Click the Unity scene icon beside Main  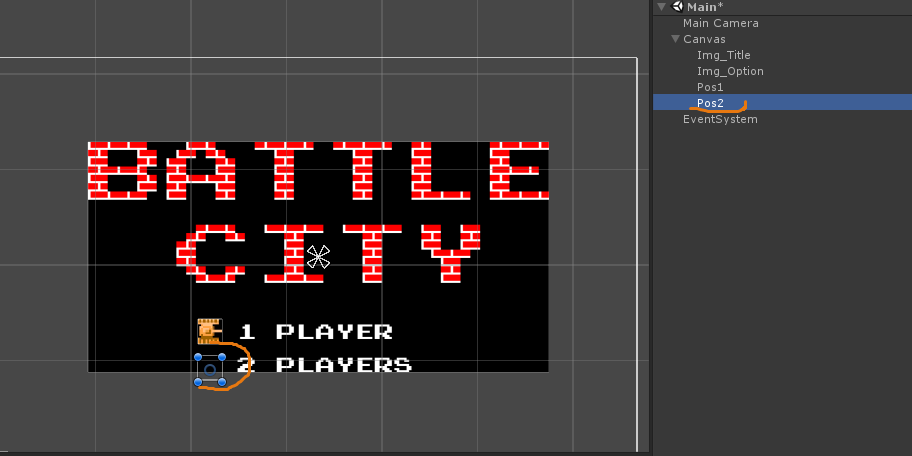pos(677,6)
